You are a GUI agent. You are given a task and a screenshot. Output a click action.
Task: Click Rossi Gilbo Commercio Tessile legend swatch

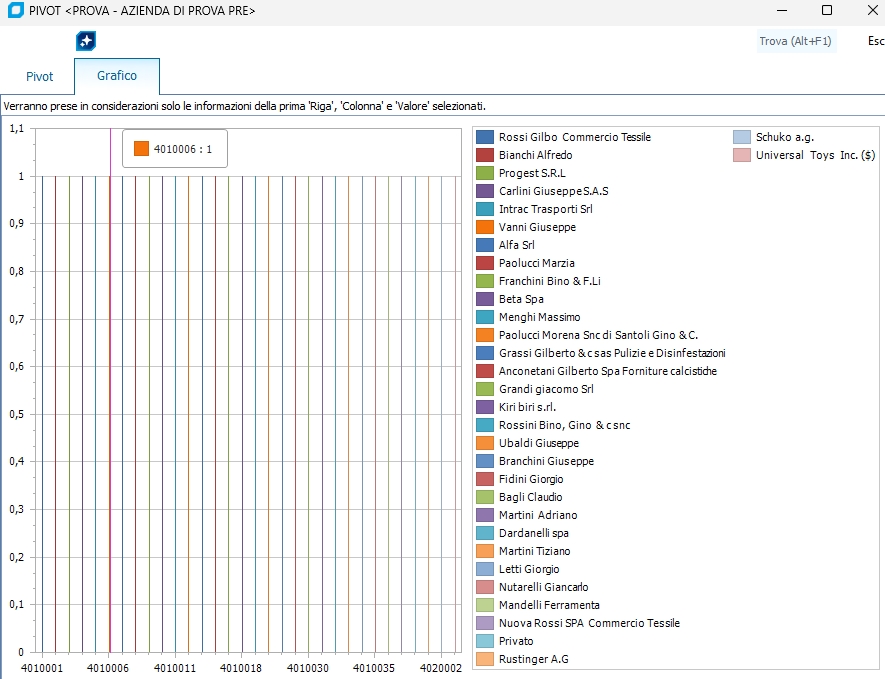pos(485,137)
